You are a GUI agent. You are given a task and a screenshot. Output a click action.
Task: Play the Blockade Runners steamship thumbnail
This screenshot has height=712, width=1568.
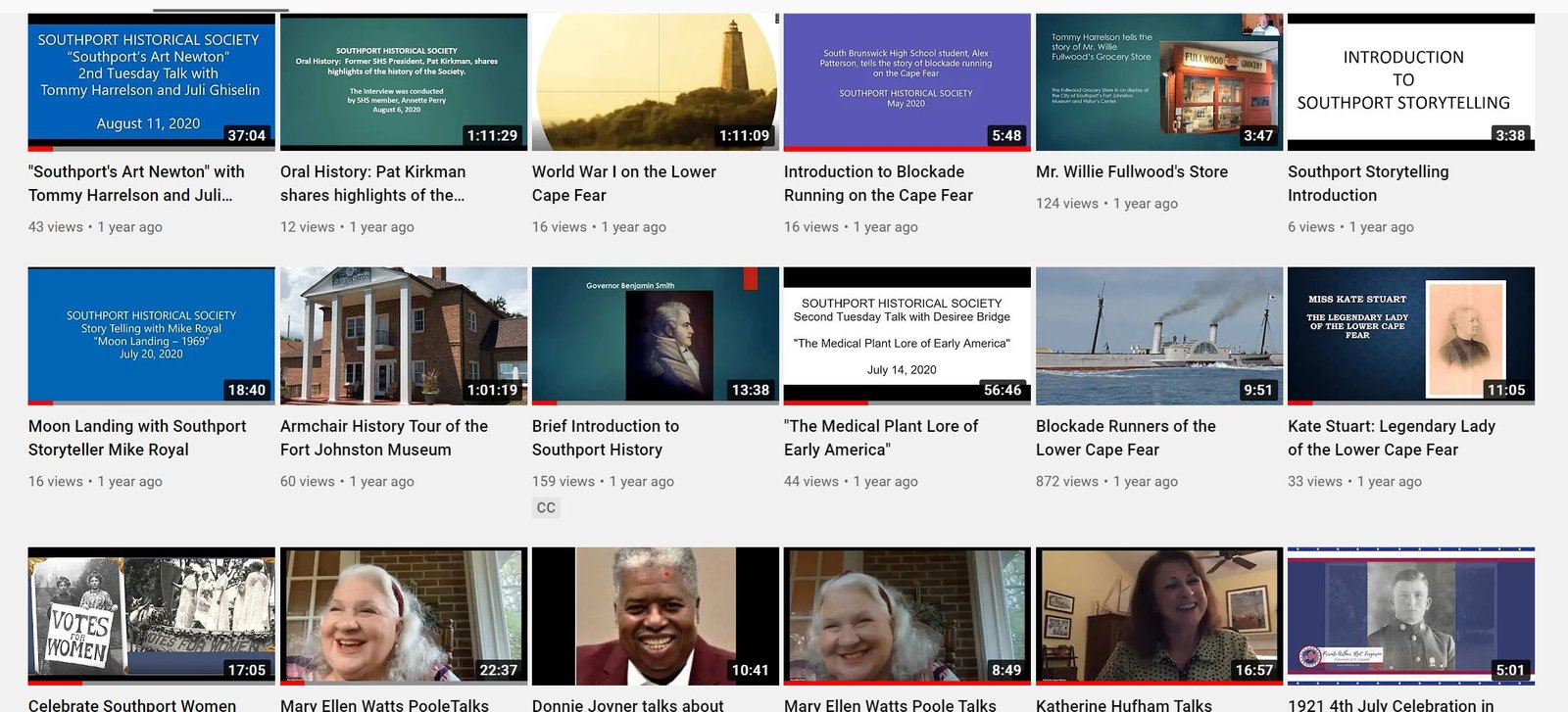click(x=1158, y=335)
